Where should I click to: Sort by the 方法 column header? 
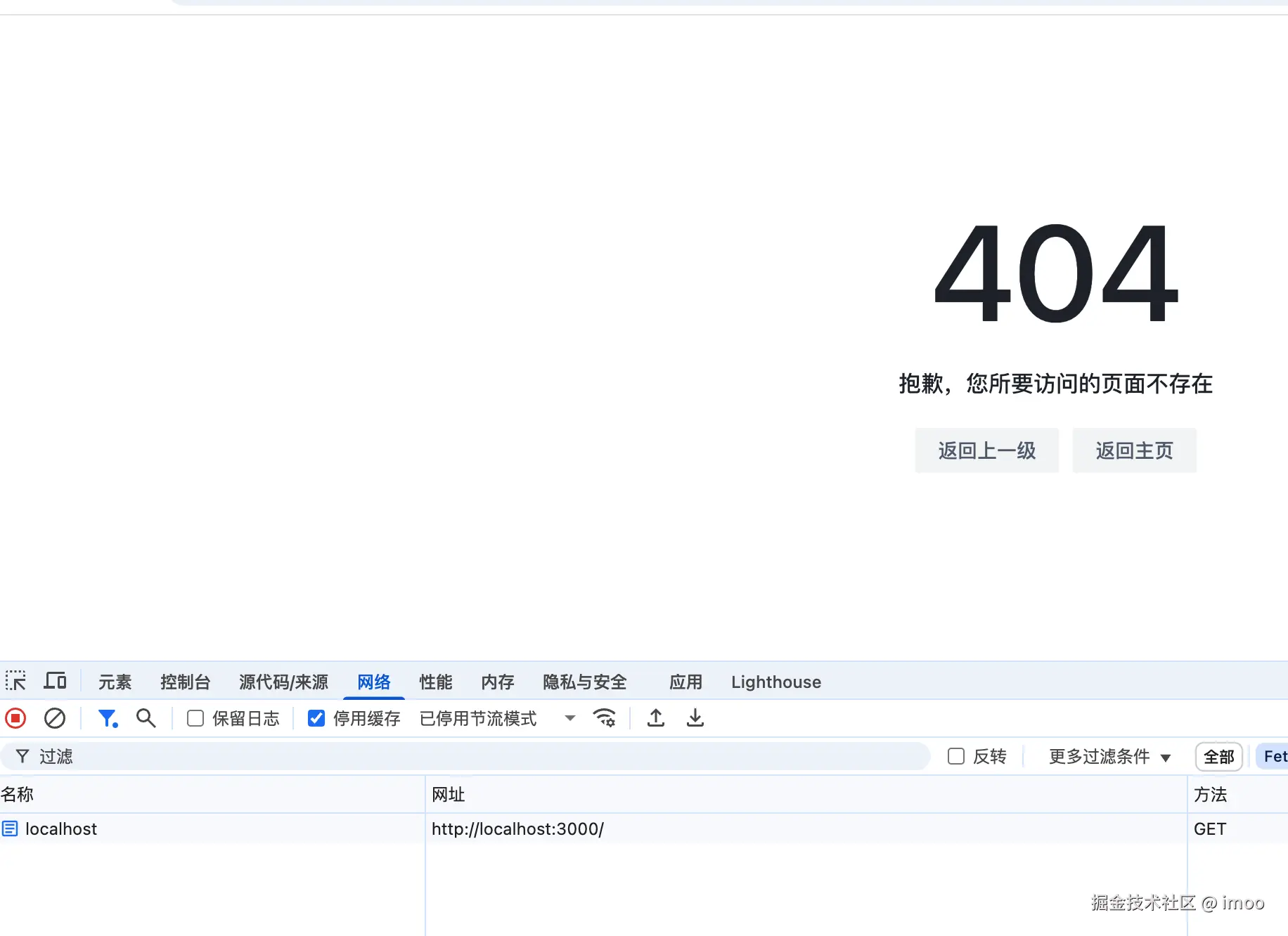point(1238,794)
